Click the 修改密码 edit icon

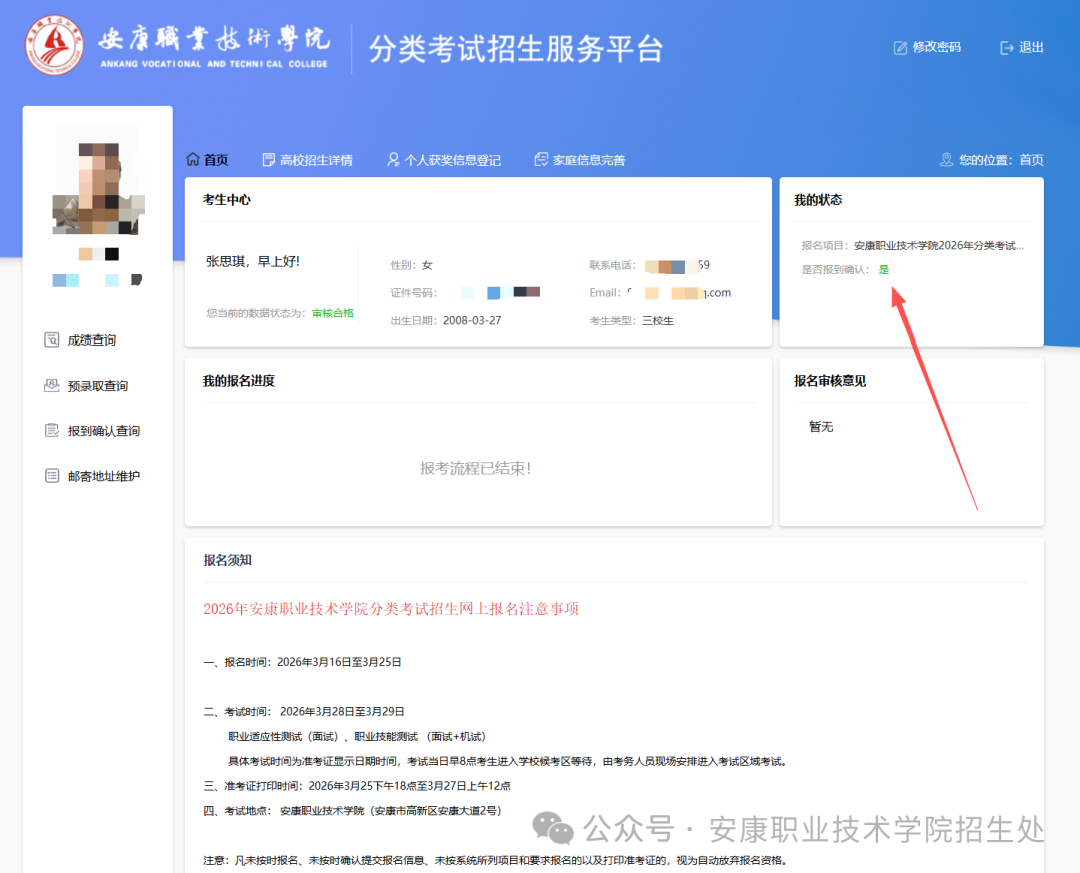900,47
